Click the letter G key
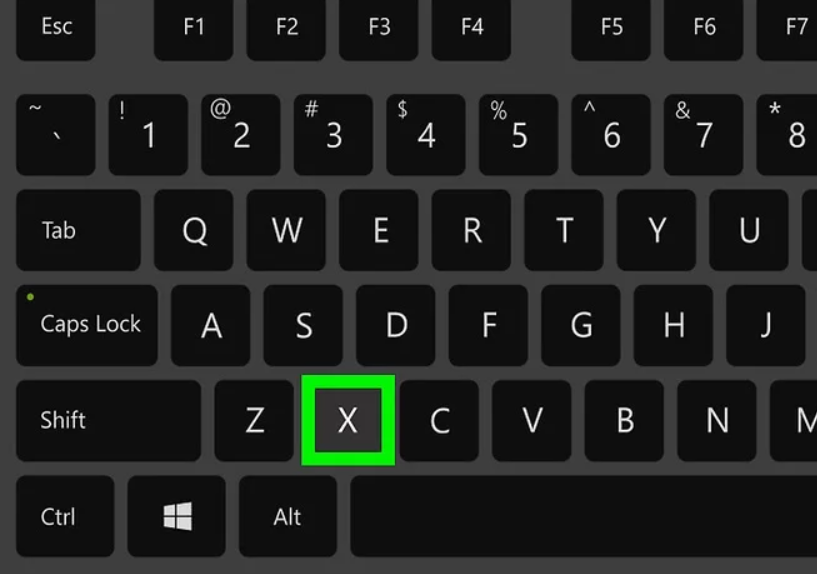 coord(581,325)
